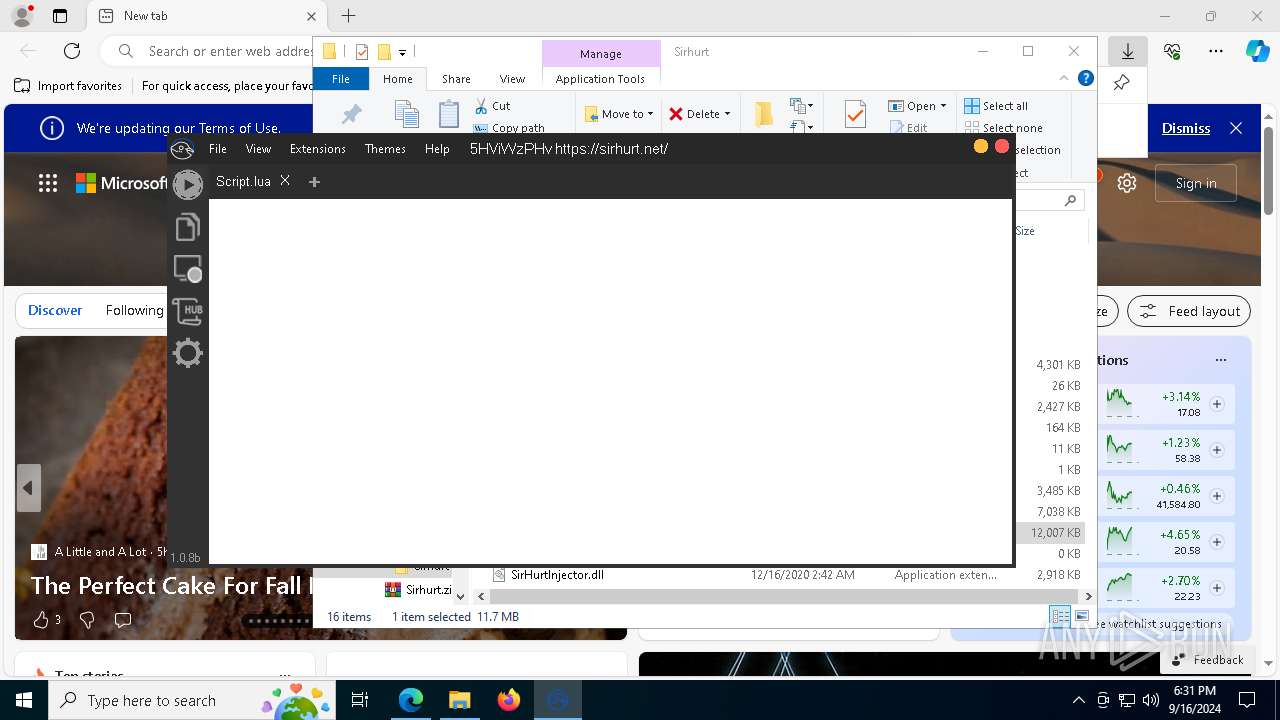Image resolution: width=1280 pixels, height=720 pixels.
Task: Open Edge Copilot icon
Action: click(x=1257, y=51)
